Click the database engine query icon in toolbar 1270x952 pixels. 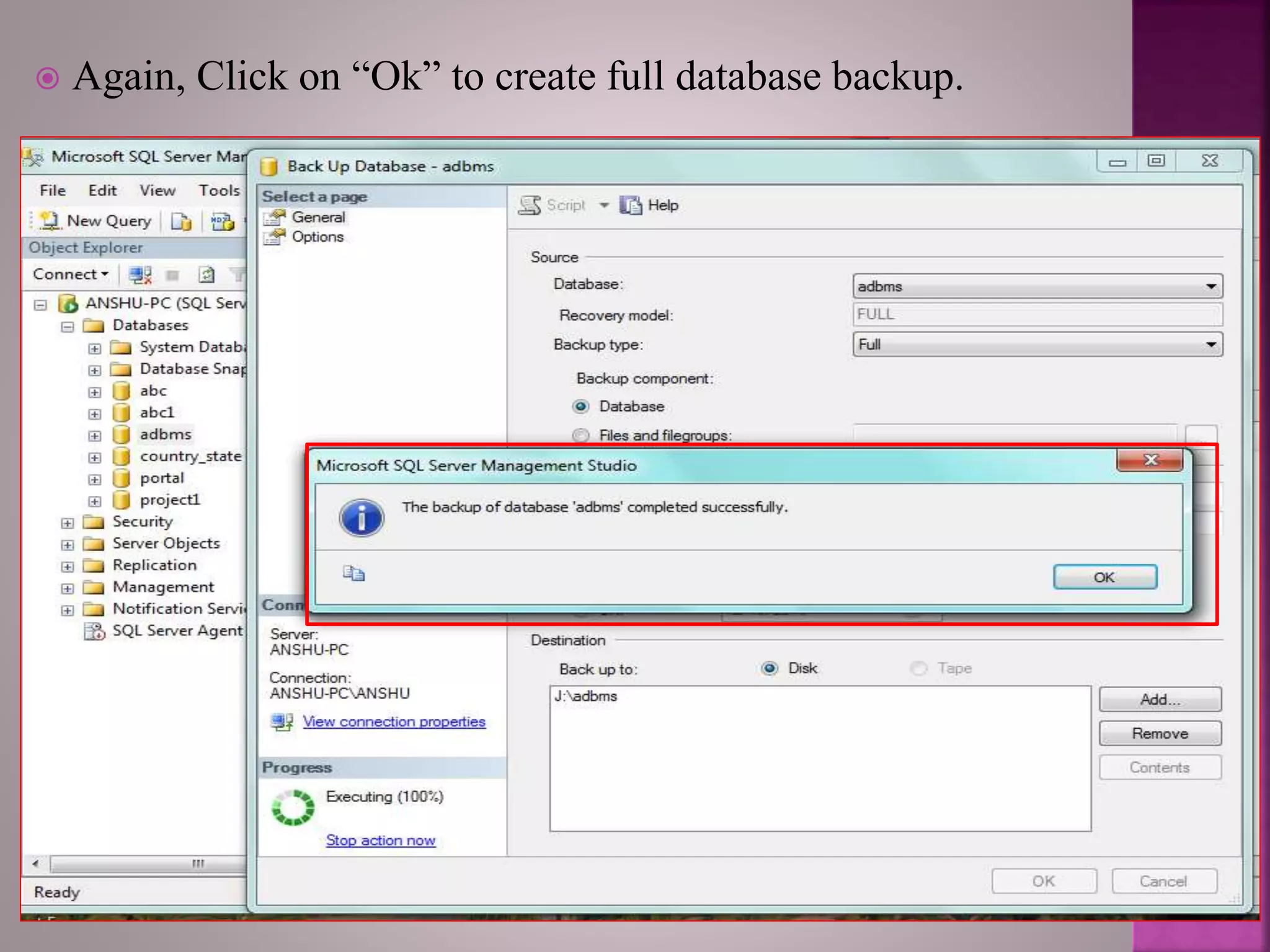tap(182, 221)
